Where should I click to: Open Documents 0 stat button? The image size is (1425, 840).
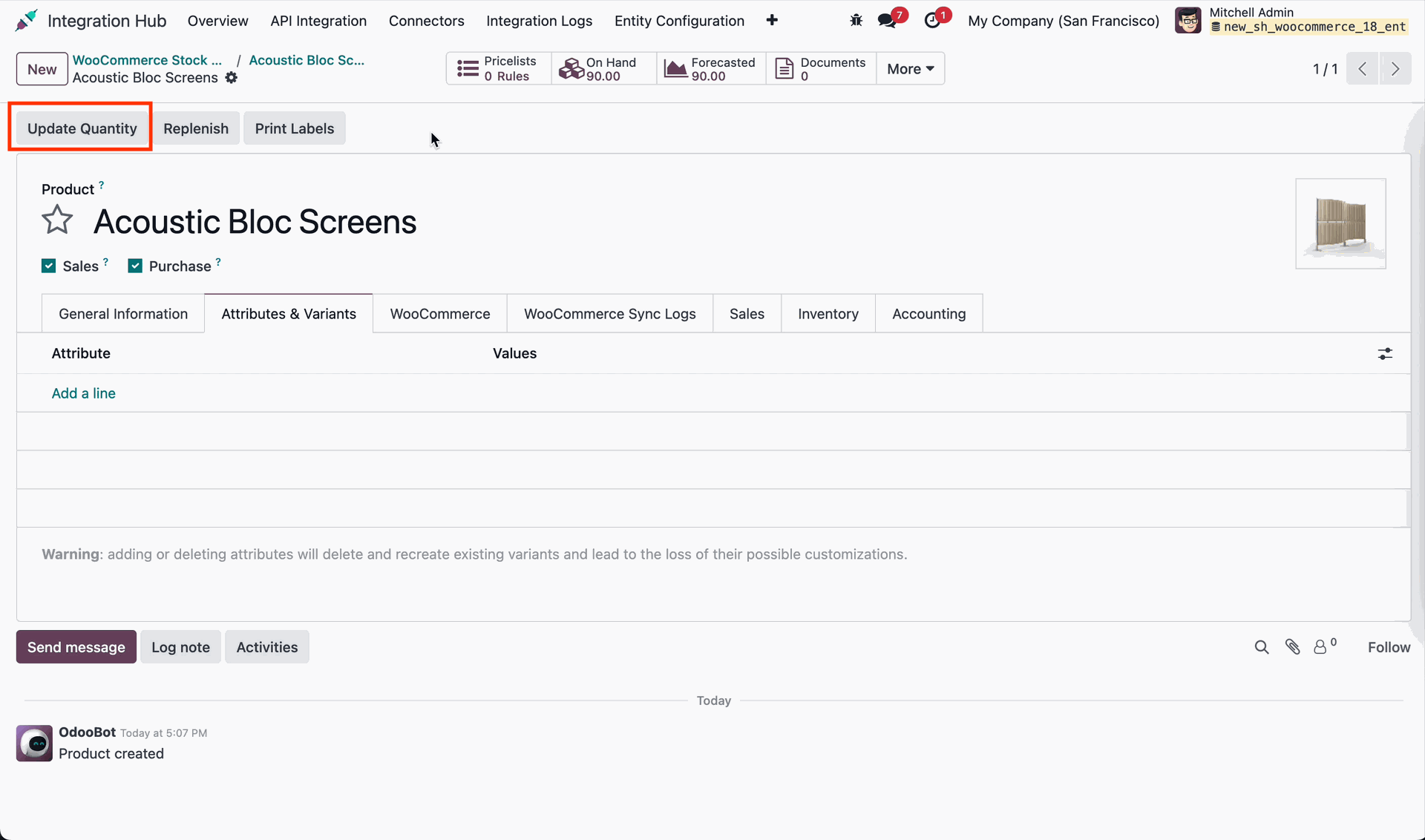click(x=822, y=69)
